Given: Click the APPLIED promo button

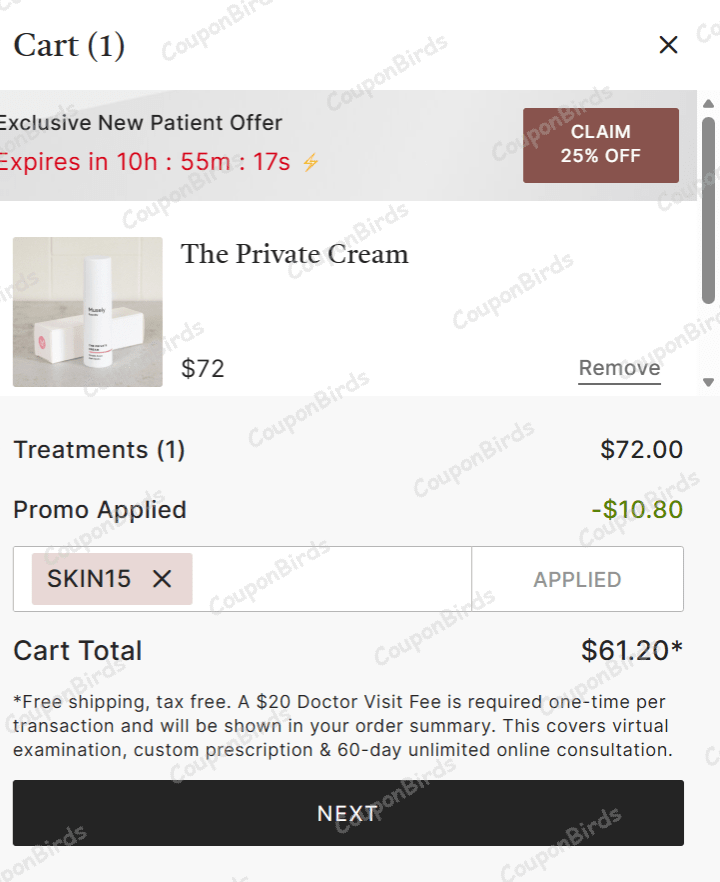Looking at the screenshot, I should pyautogui.click(x=577, y=579).
